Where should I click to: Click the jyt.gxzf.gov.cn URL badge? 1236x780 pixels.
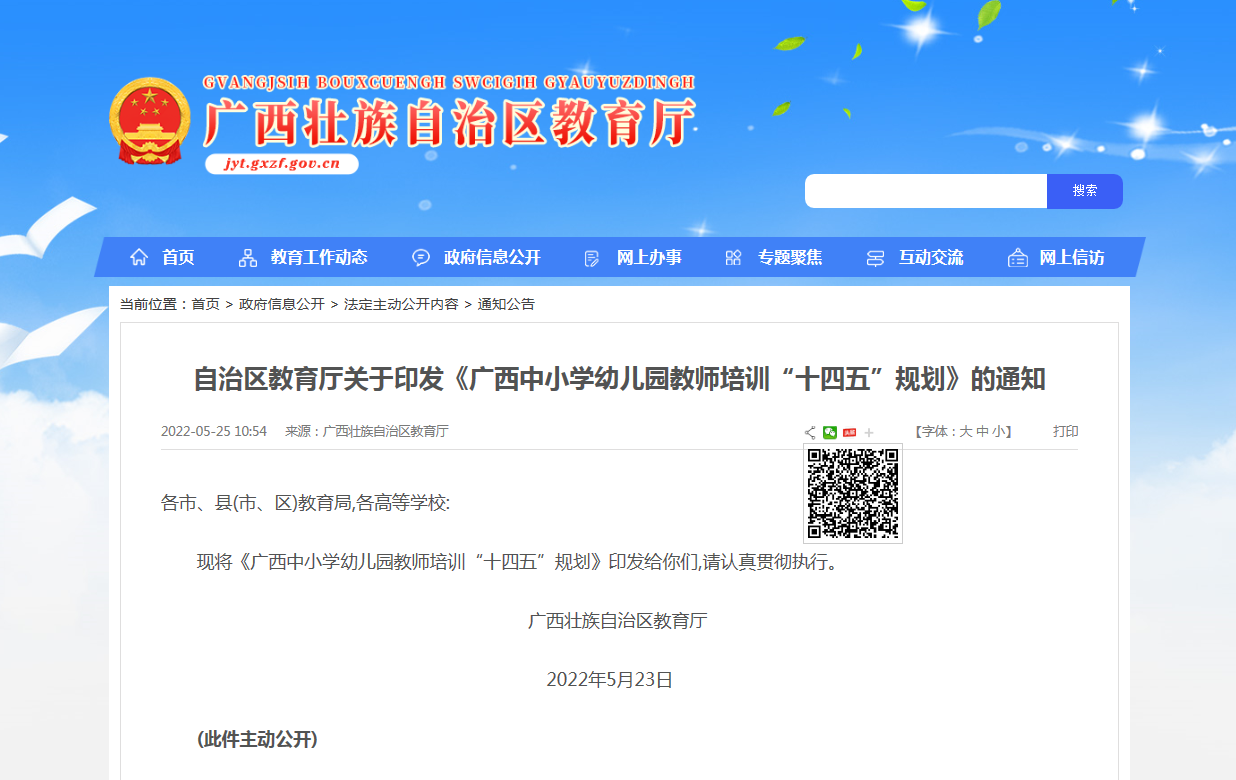(x=282, y=164)
